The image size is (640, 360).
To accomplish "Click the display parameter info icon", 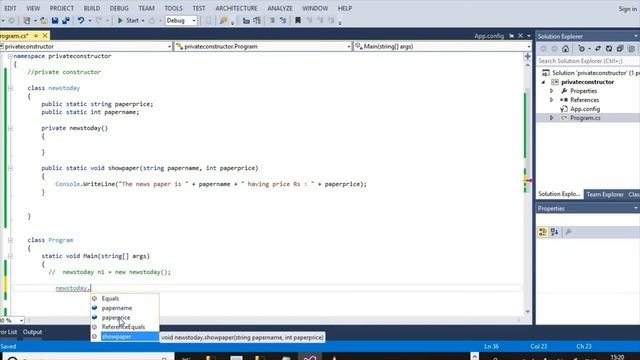I will click(x=257, y=20).
